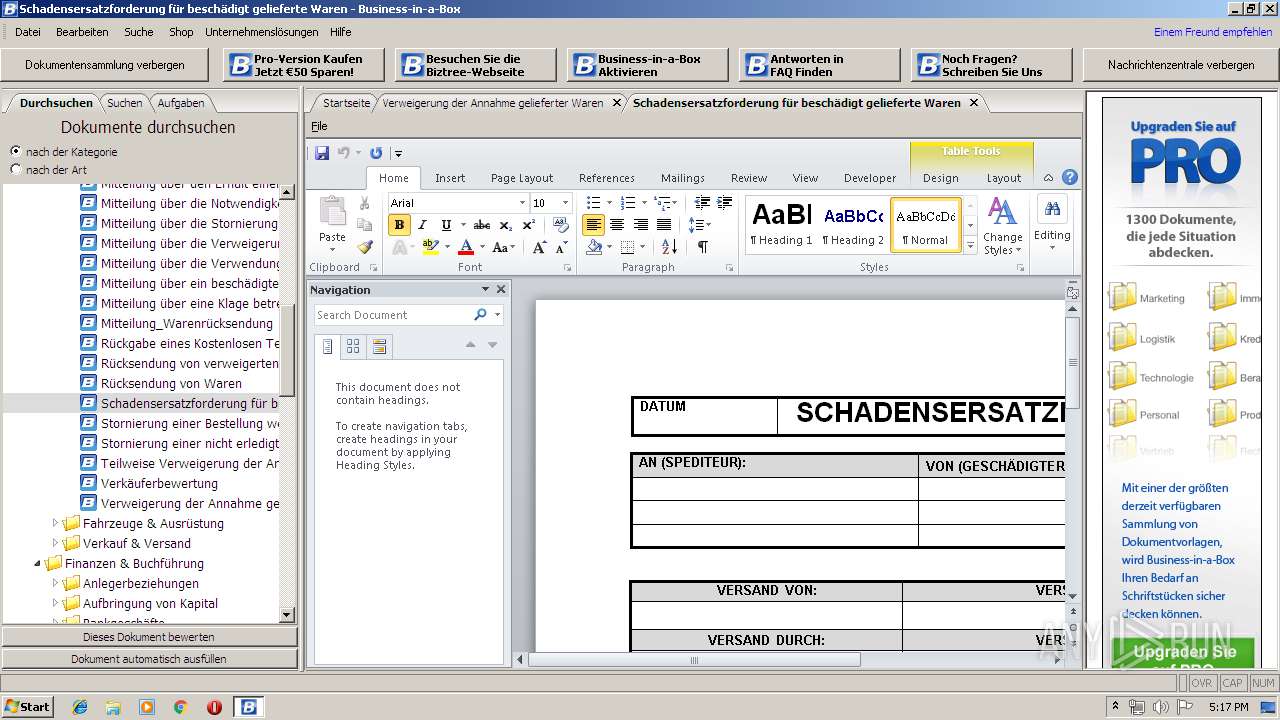Open Change Styles menu
Image resolution: width=1280 pixels, height=720 pixels.
click(1002, 226)
